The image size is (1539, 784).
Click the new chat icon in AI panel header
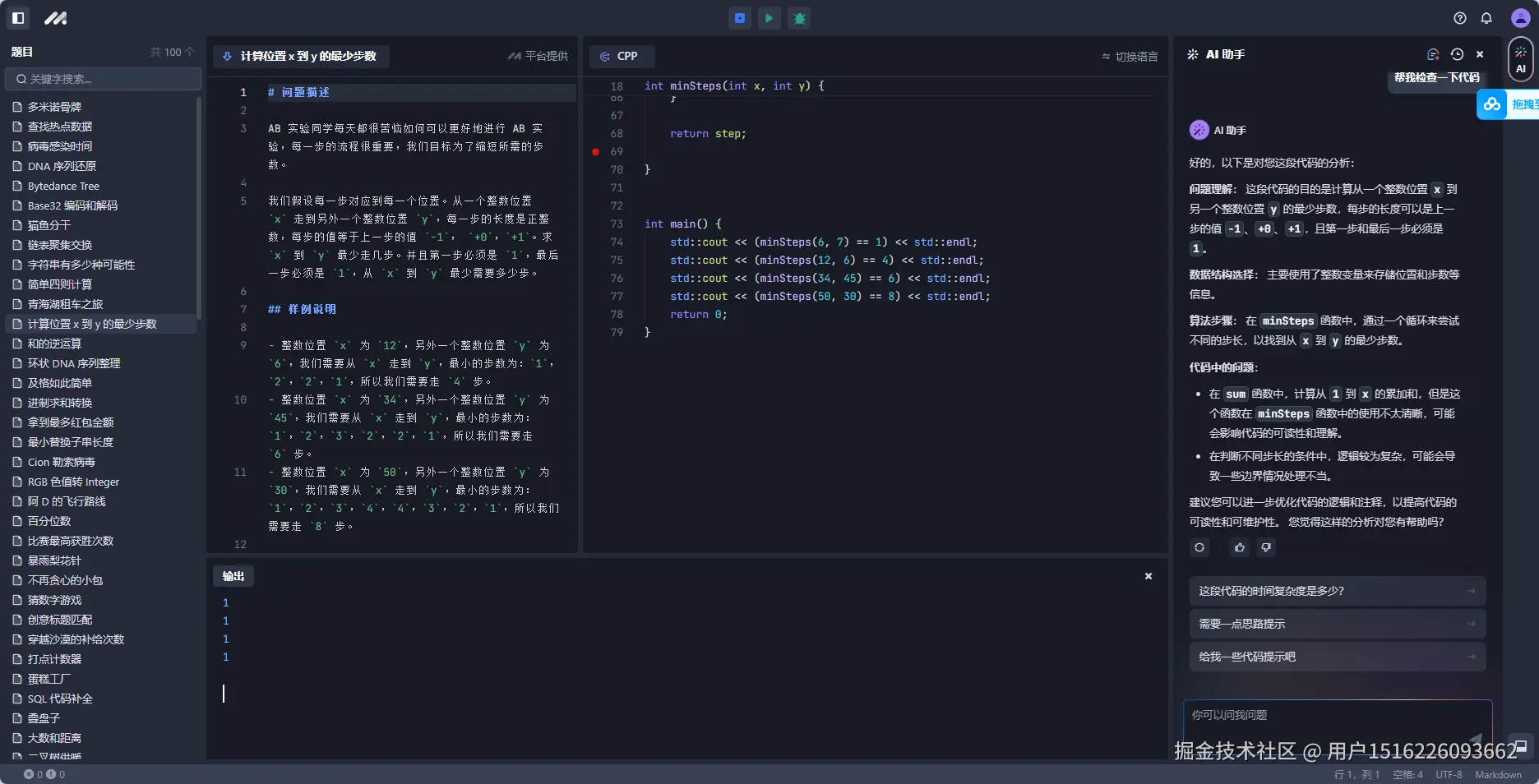coord(1433,54)
